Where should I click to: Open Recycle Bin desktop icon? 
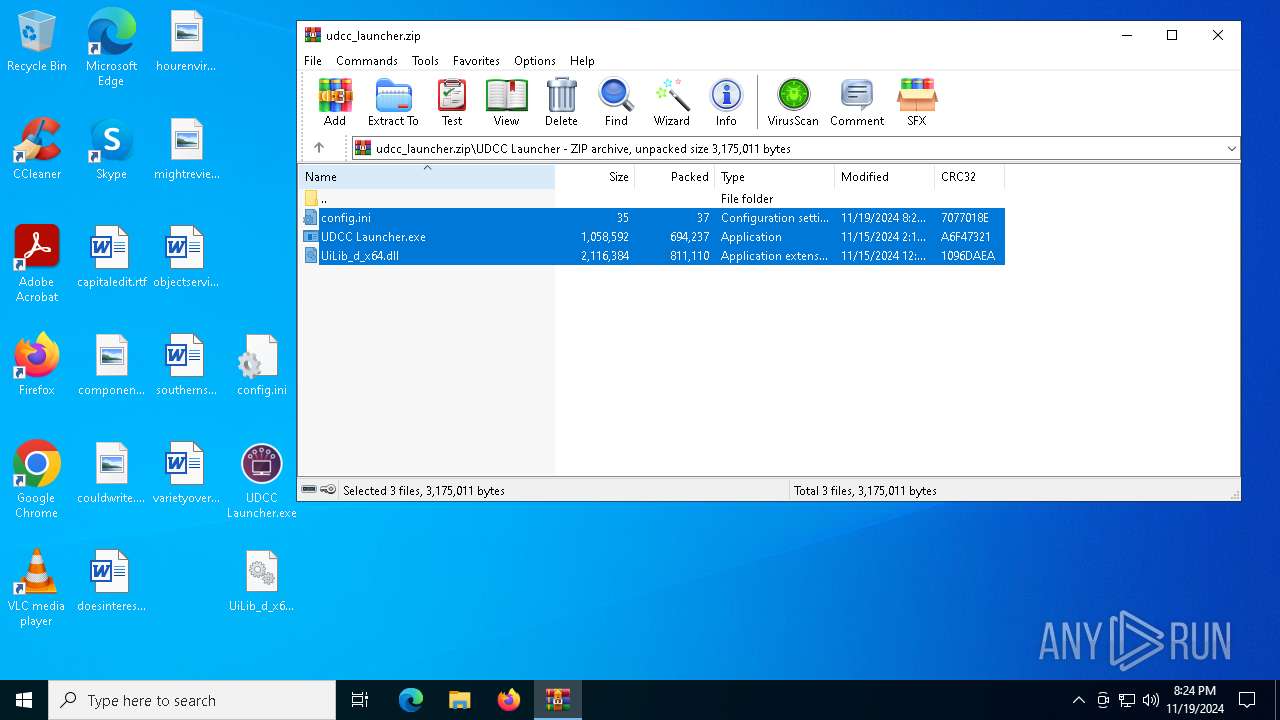click(x=37, y=42)
